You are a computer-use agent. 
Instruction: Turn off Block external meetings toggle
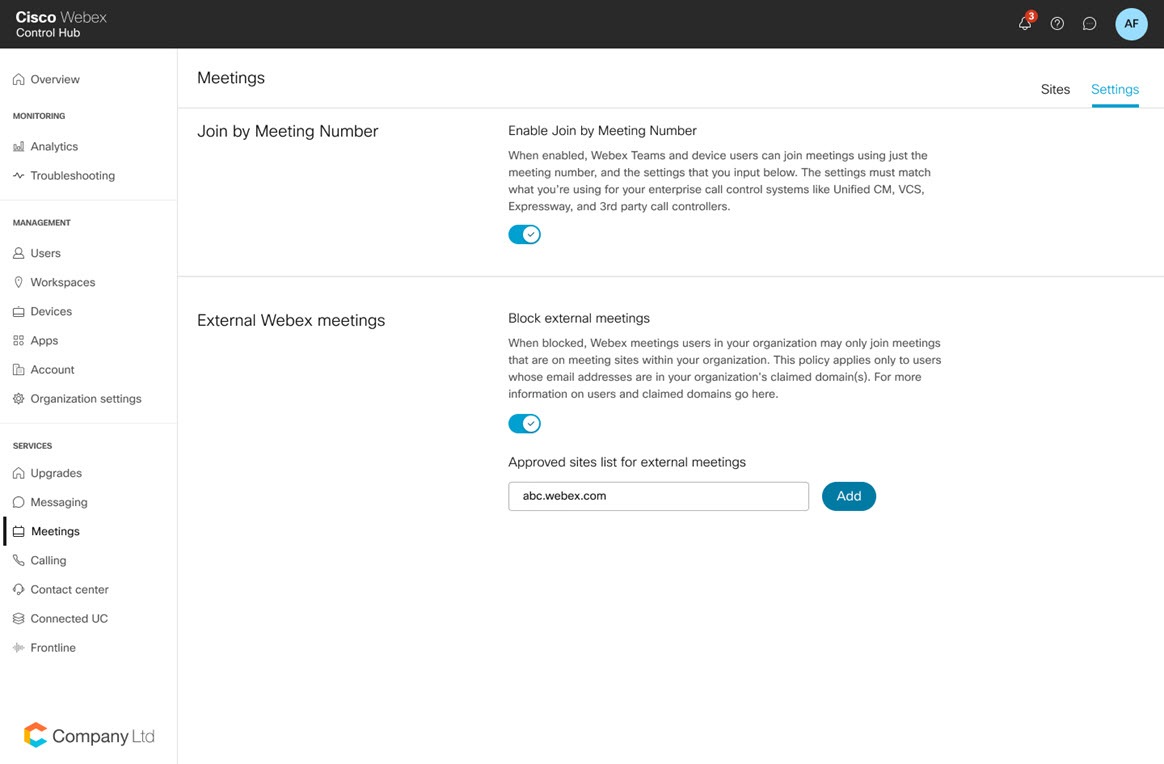pos(524,424)
